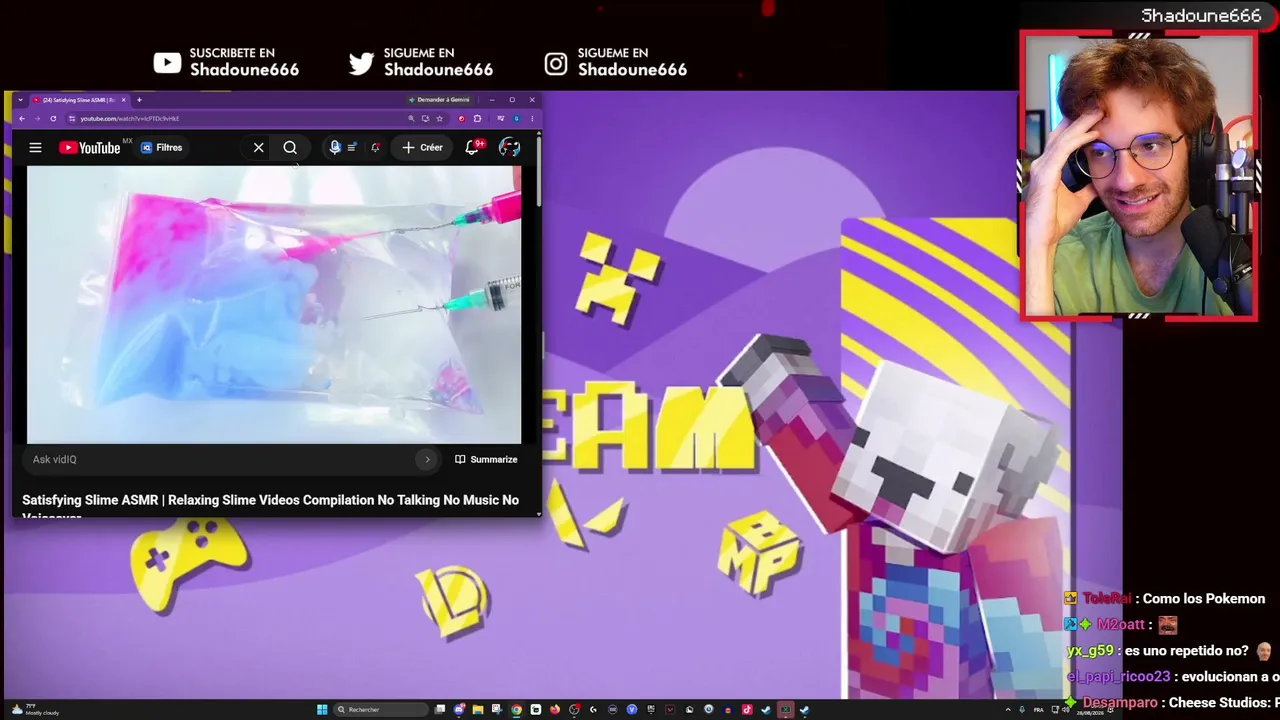Open the Chrome extensions puzzle icon
The height and width of the screenshot is (720, 1280).
click(477, 119)
